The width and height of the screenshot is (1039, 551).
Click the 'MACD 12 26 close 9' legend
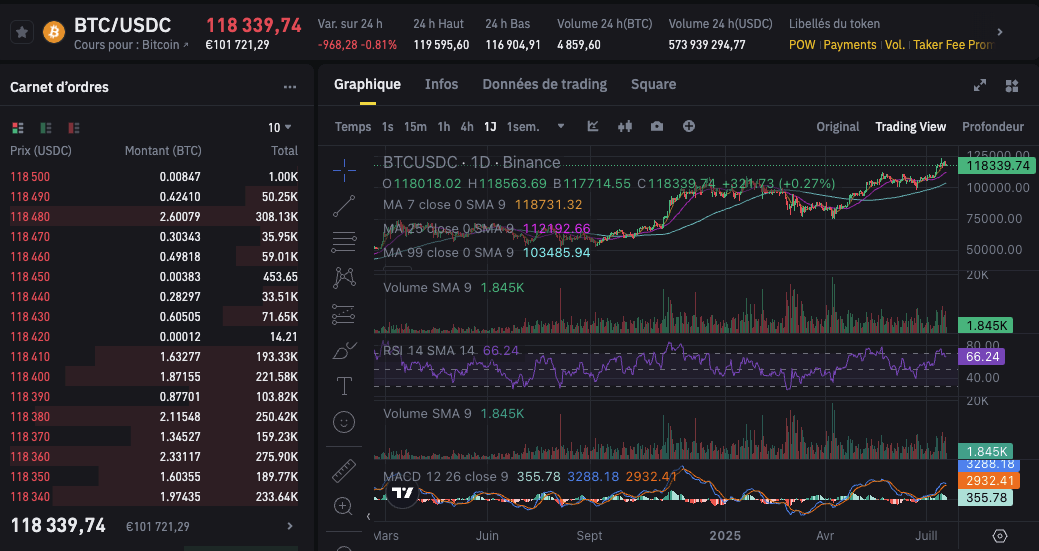[x=445, y=477]
